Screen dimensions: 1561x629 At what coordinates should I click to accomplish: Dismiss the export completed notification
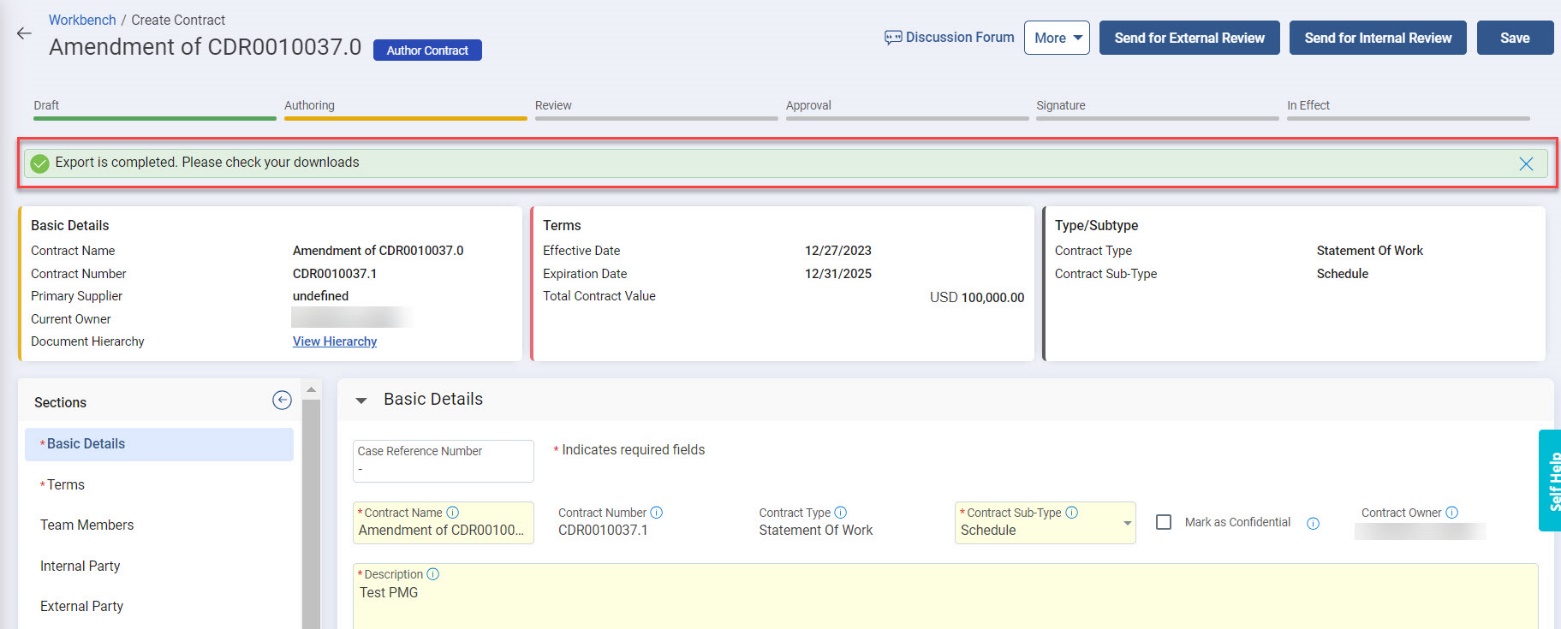click(1525, 164)
